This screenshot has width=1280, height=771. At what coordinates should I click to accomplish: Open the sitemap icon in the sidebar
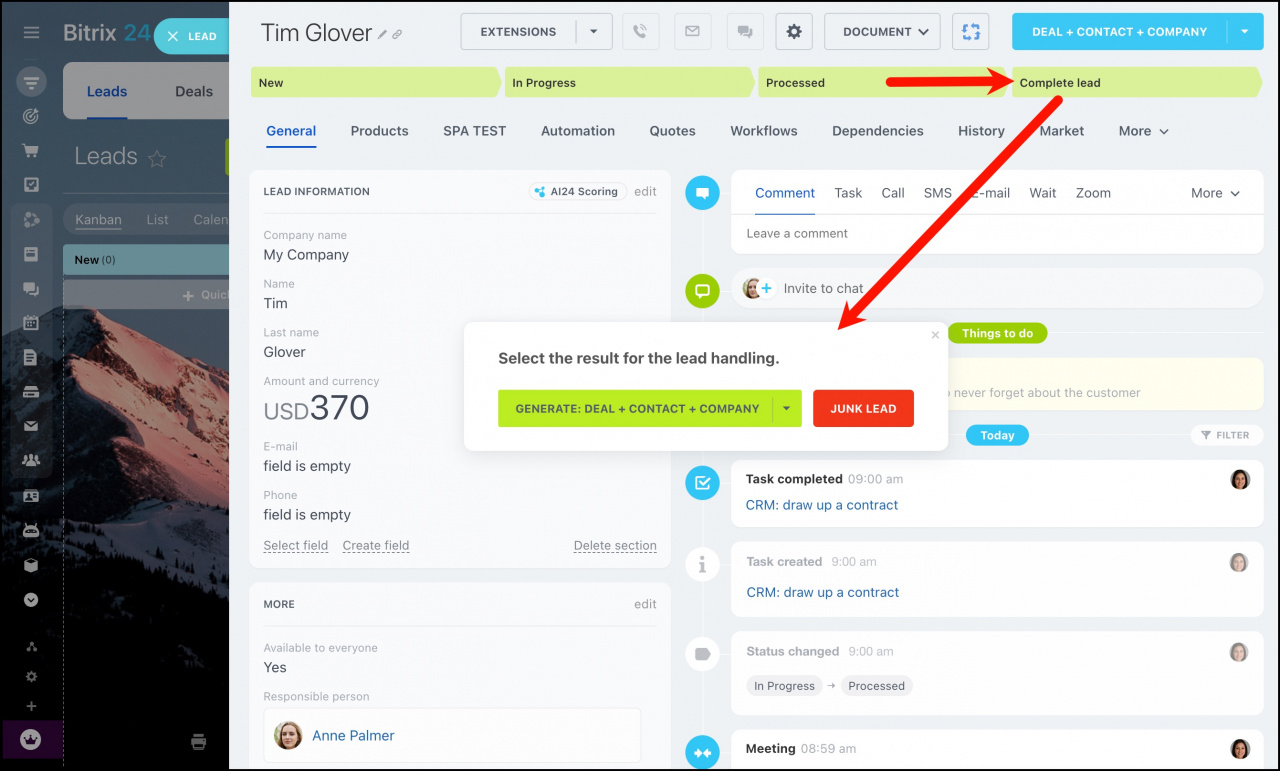point(31,647)
